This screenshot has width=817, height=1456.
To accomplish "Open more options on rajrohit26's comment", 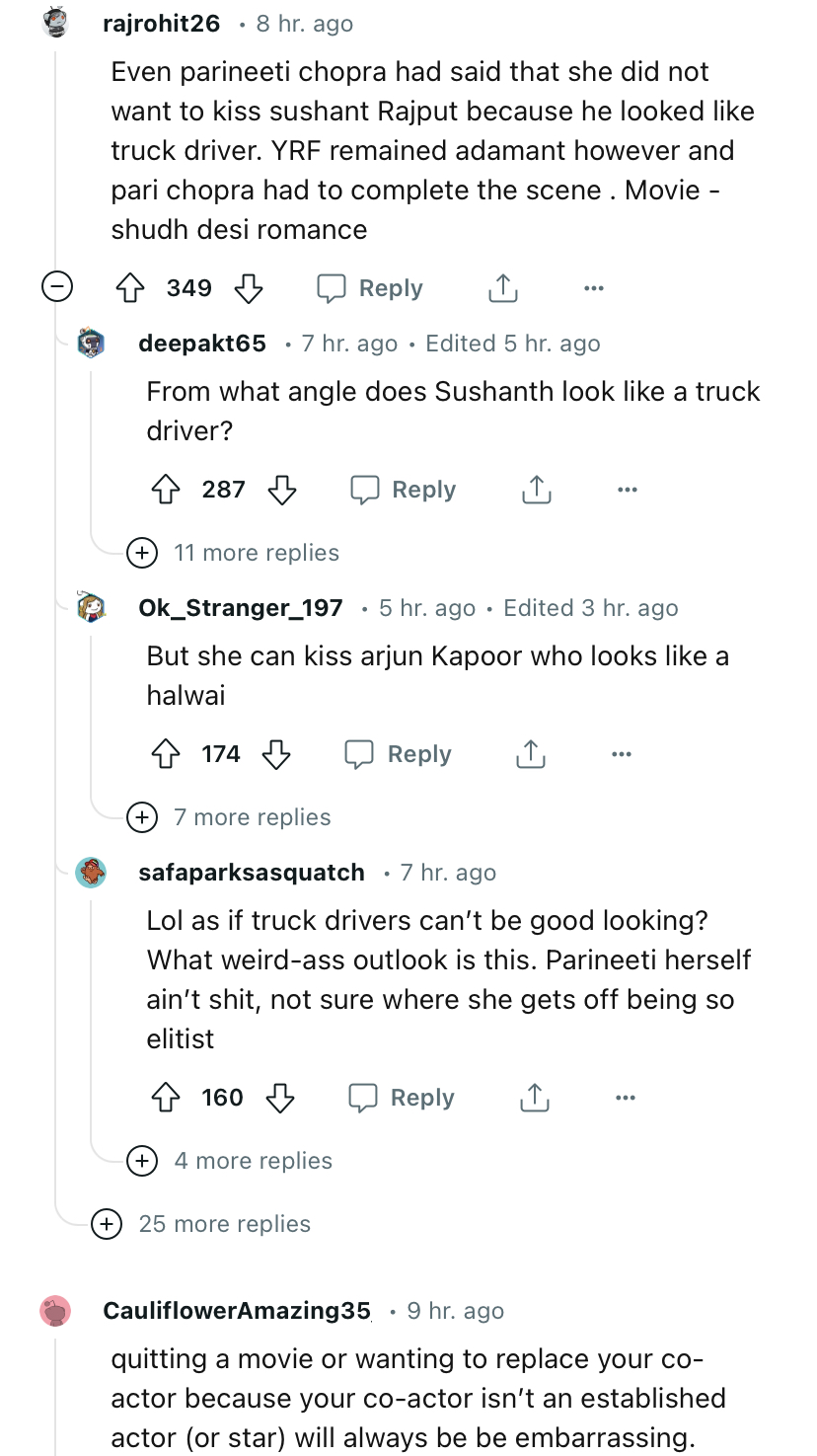I will (593, 288).
